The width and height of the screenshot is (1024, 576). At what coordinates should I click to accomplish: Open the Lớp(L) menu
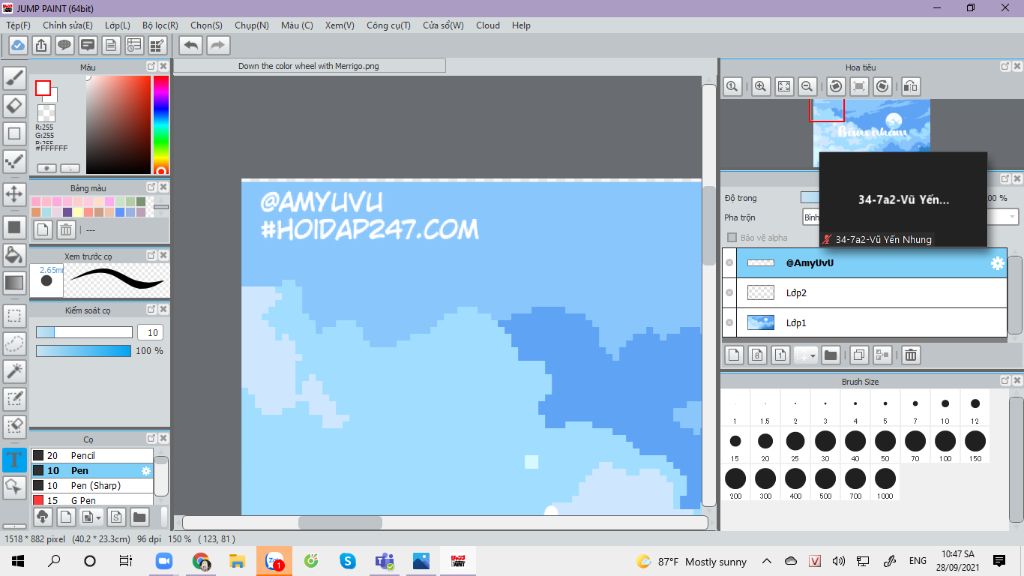click(118, 25)
